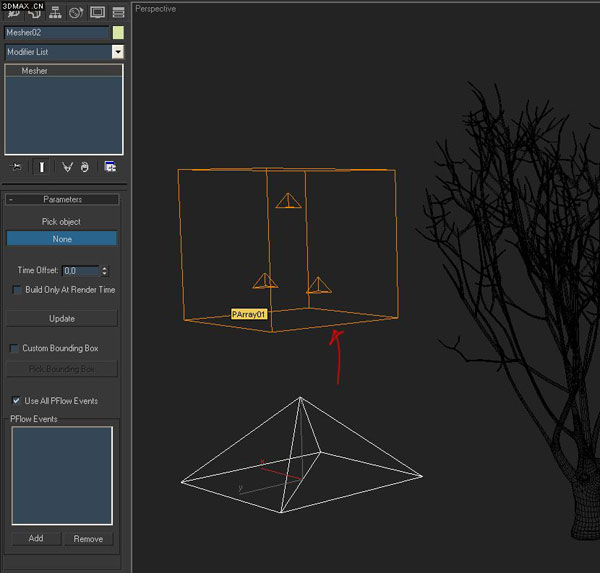Check the Custom Bounding Box option
This screenshot has height=573, width=600.
click(x=15, y=348)
